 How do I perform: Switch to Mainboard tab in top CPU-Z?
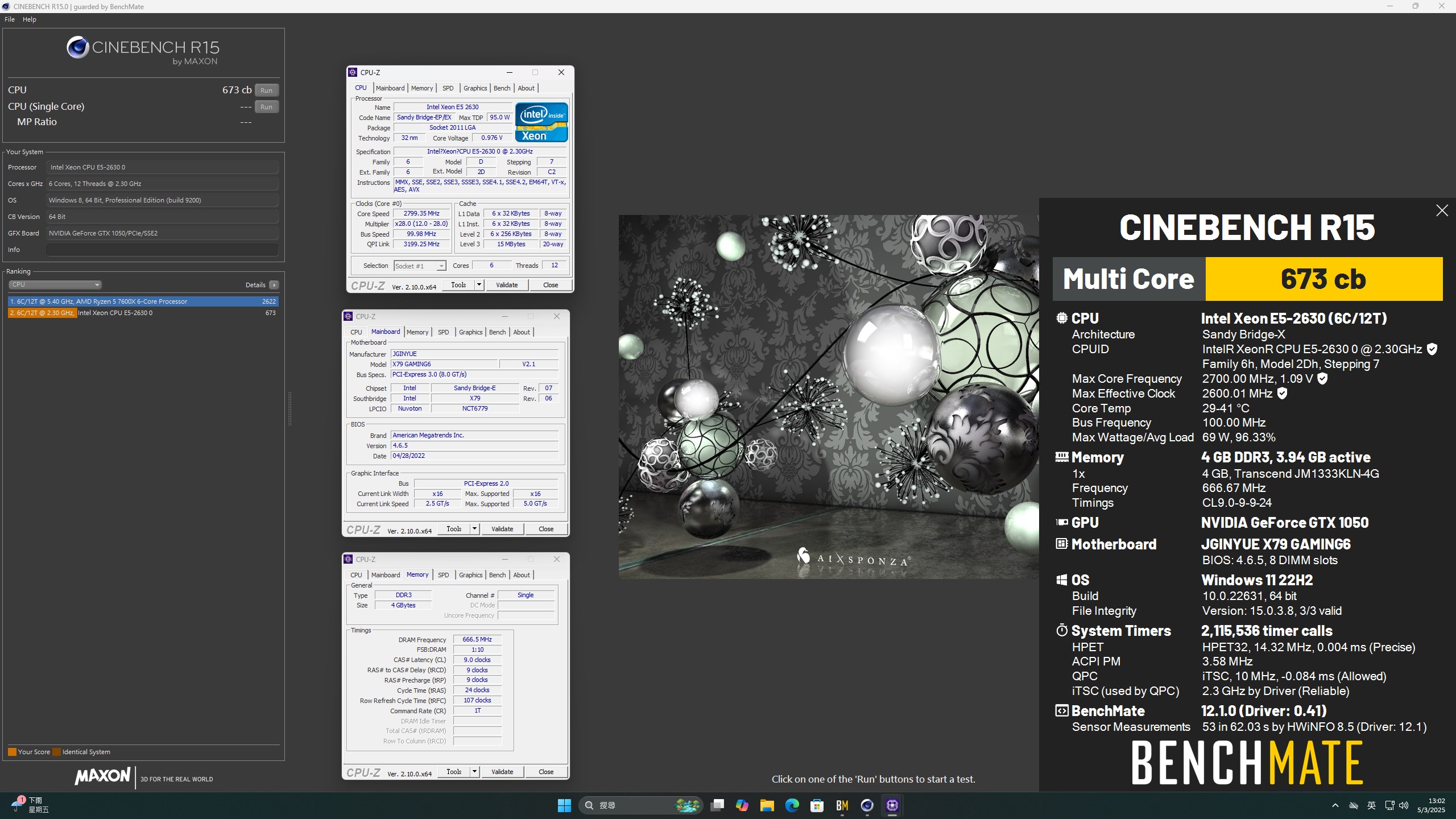[x=390, y=88]
